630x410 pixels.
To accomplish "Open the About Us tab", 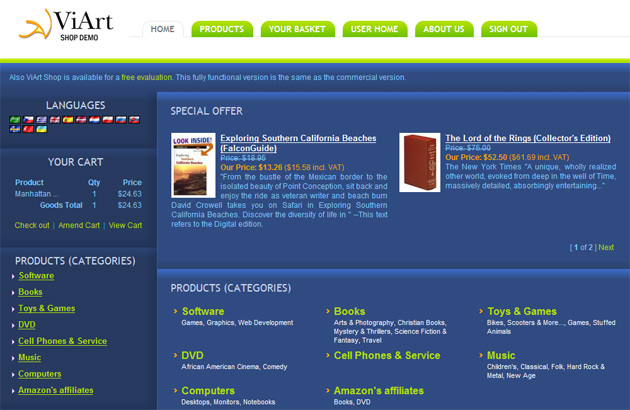I will 444,29.
